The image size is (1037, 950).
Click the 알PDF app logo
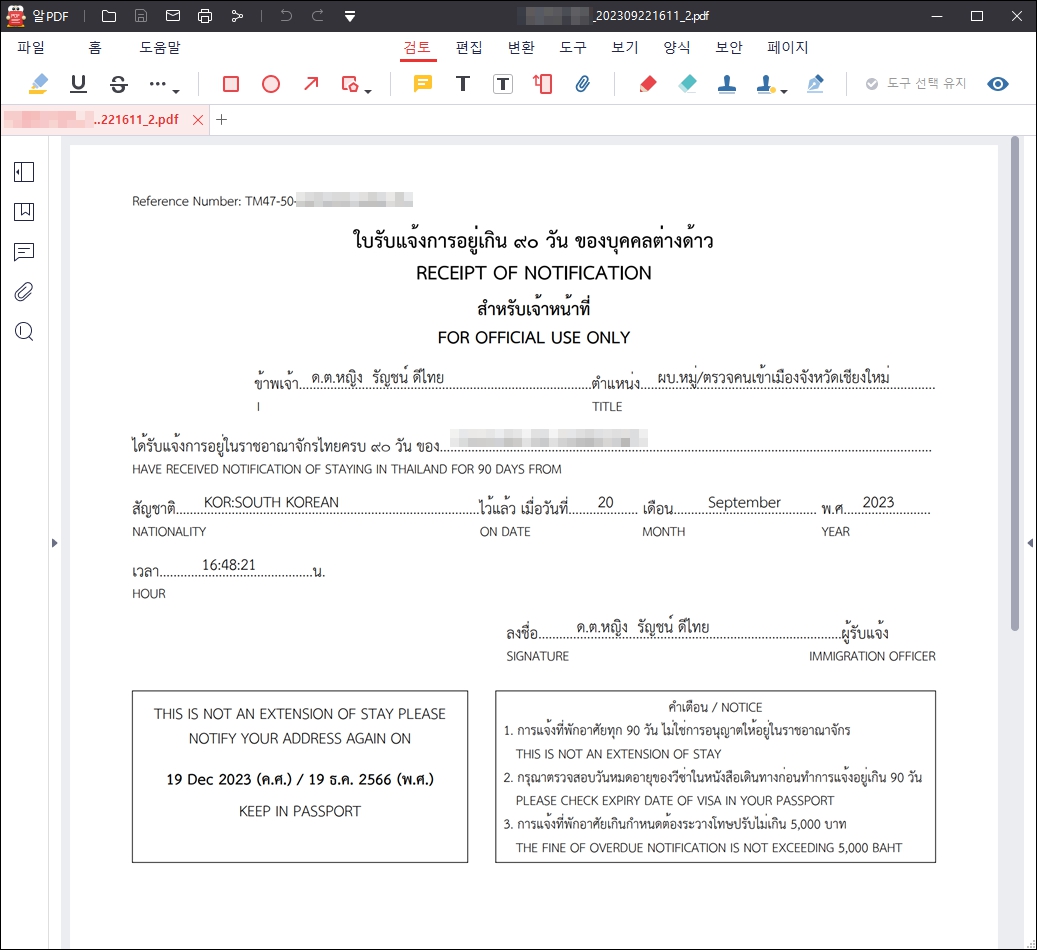[x=16, y=16]
